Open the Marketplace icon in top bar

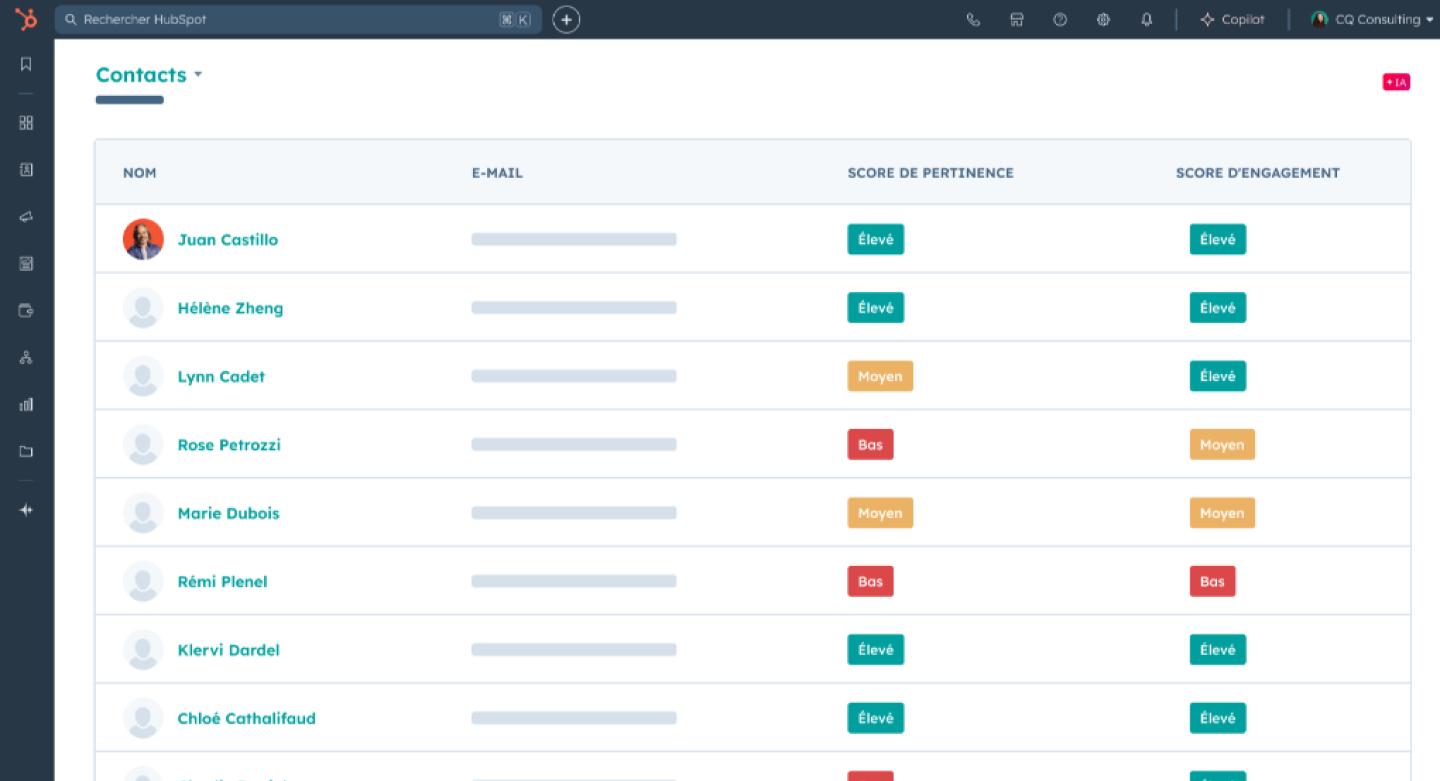(x=1016, y=19)
